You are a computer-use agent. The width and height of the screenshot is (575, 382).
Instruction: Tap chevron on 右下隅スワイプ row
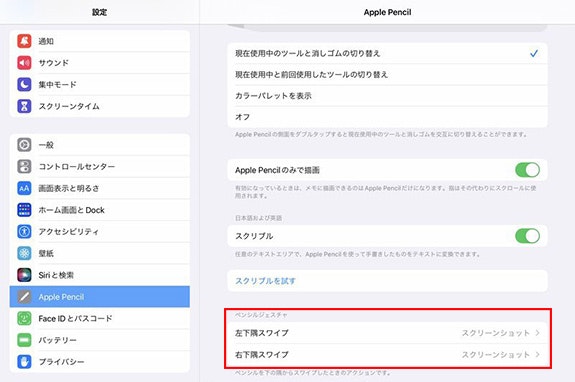click(x=538, y=355)
